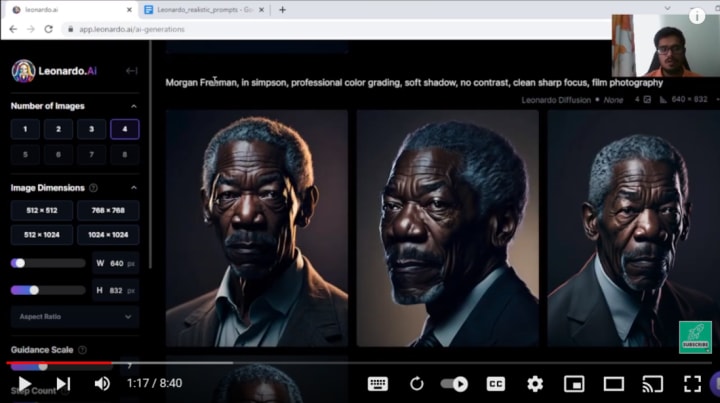720x403 pixels.
Task: Skip to next video
Action: (63, 384)
